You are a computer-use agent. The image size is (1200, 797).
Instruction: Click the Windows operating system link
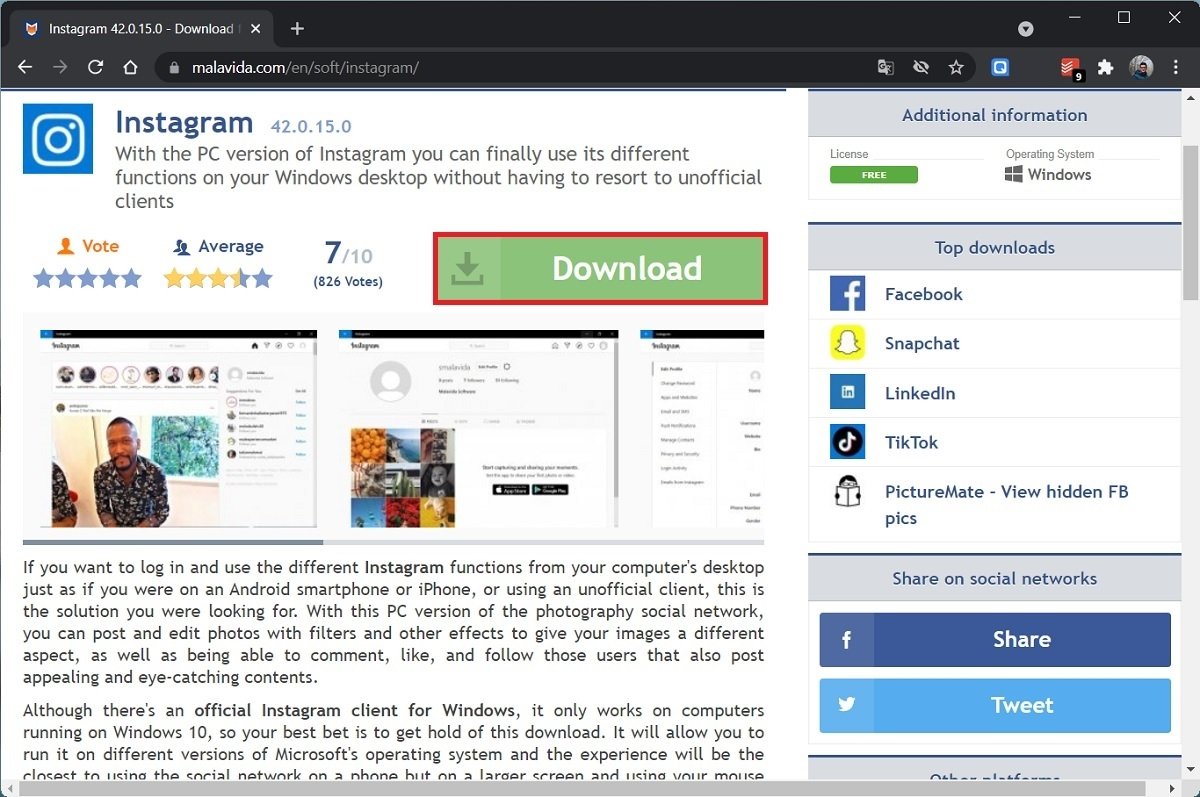point(1059,174)
